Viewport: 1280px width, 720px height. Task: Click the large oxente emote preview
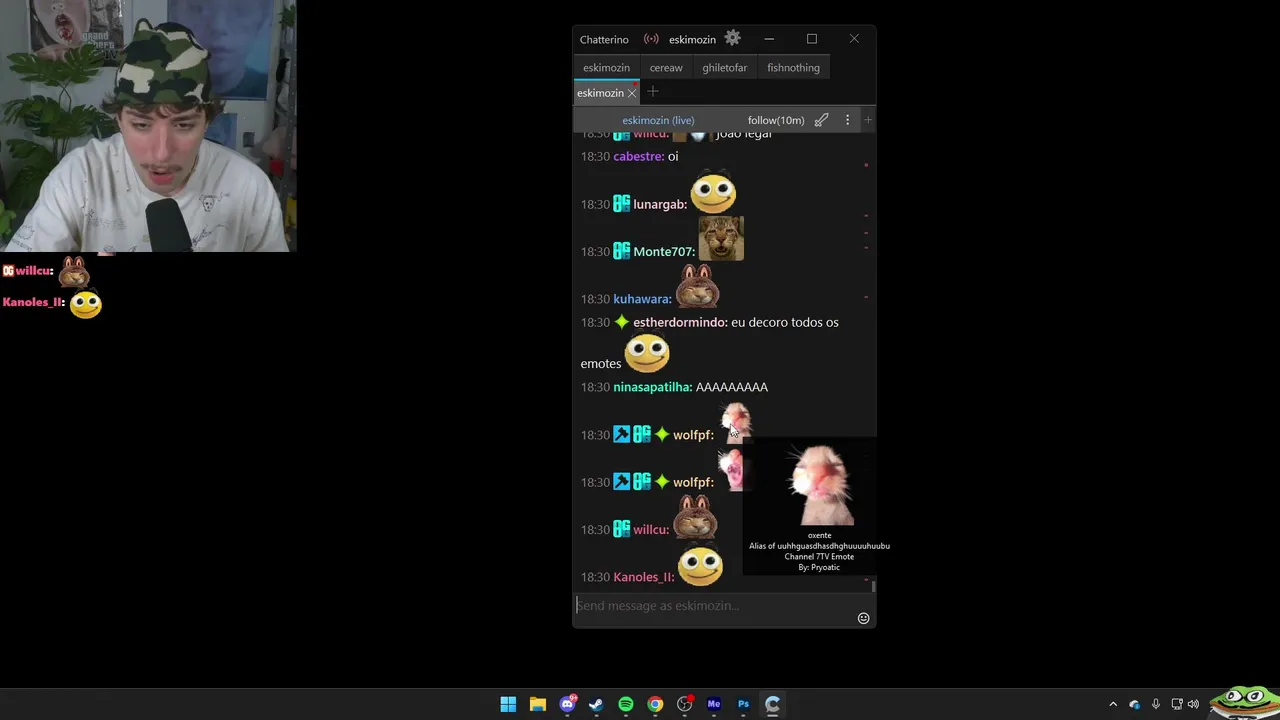click(x=820, y=485)
